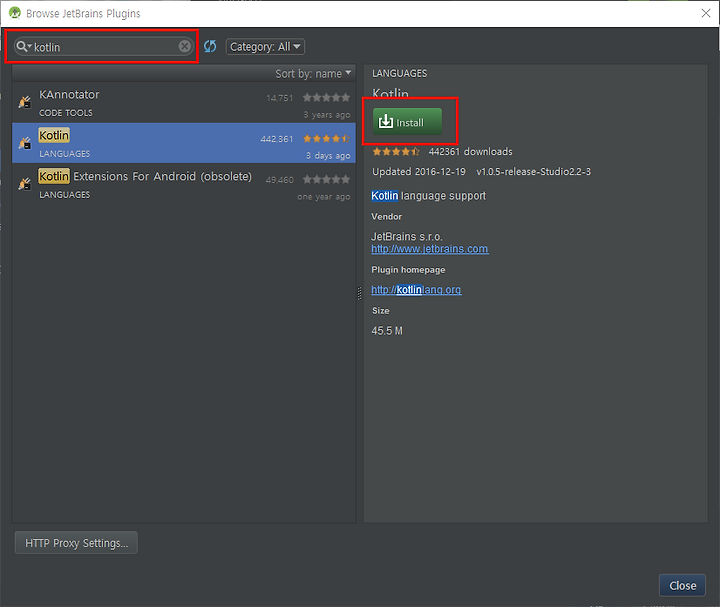Viewport: 720px width, 607px height.
Task: Select the KAnnotator plugin row
Action: click(184, 102)
